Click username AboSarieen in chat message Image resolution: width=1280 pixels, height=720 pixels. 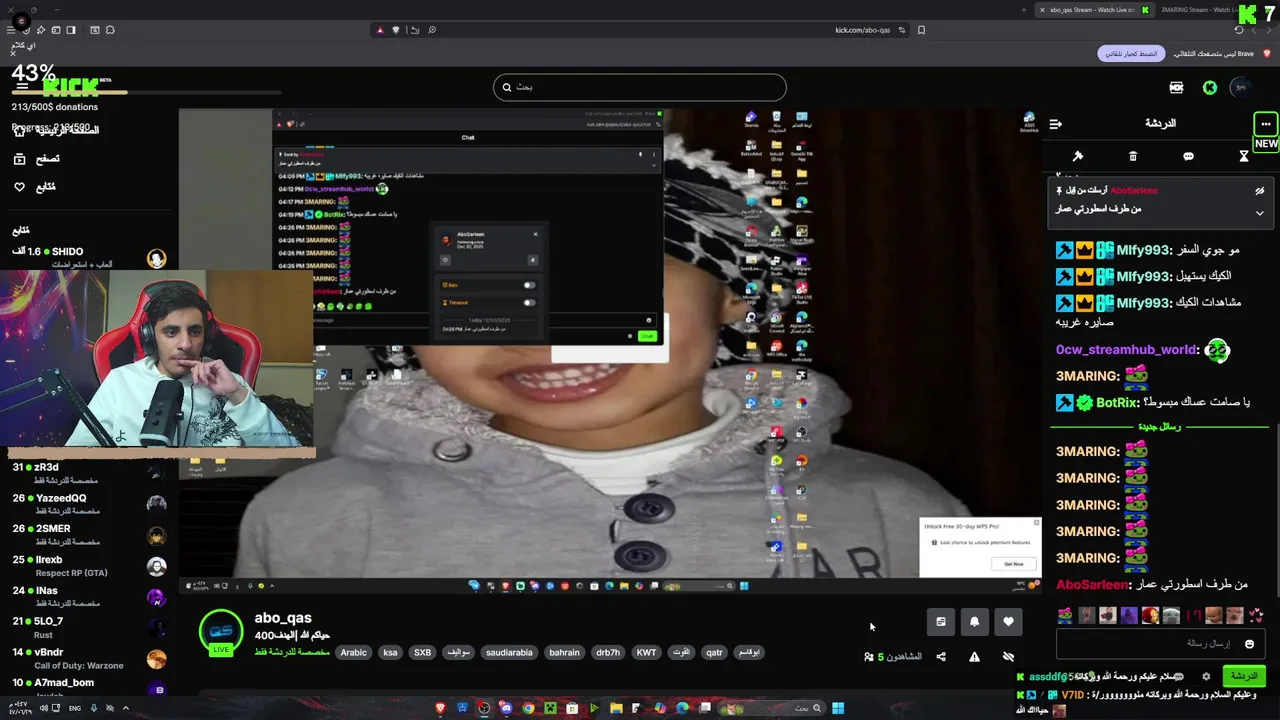(1092, 584)
